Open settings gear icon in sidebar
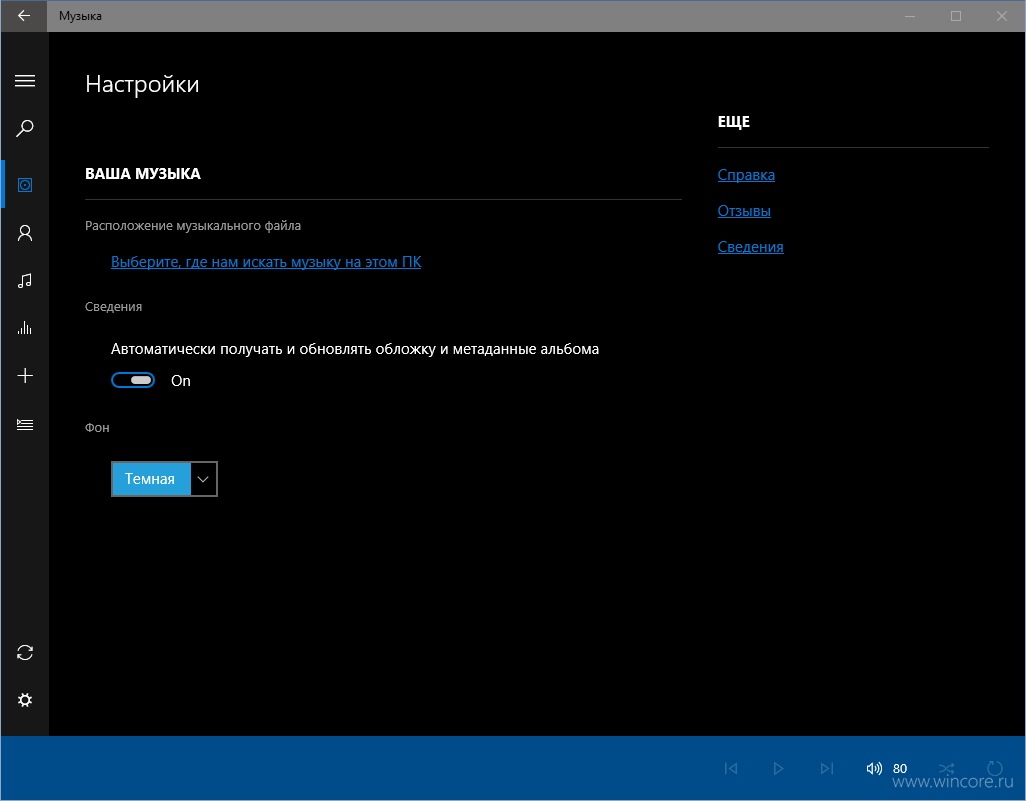The width and height of the screenshot is (1026, 801). coord(25,700)
